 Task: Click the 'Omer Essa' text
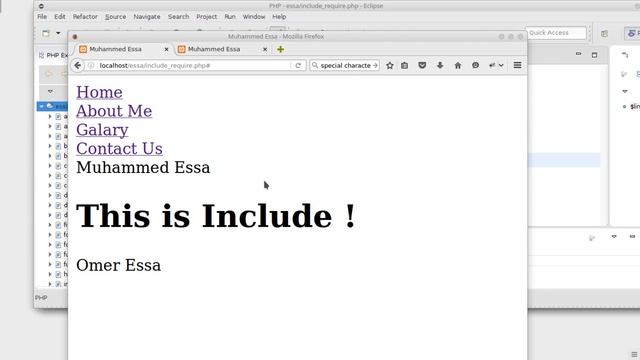[118, 265]
